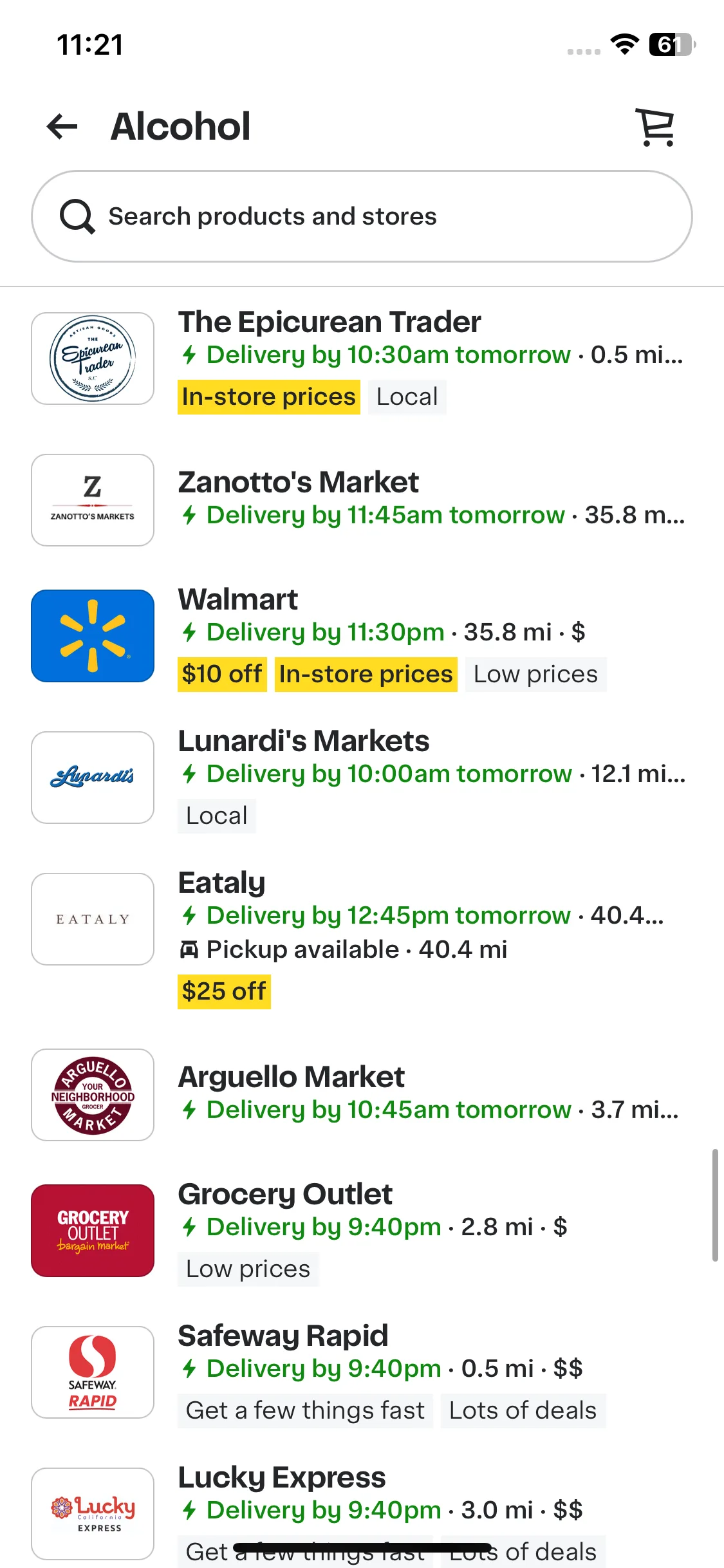Tap the Safeway Rapid logo
This screenshot has height=1568, width=724.
(93, 1372)
